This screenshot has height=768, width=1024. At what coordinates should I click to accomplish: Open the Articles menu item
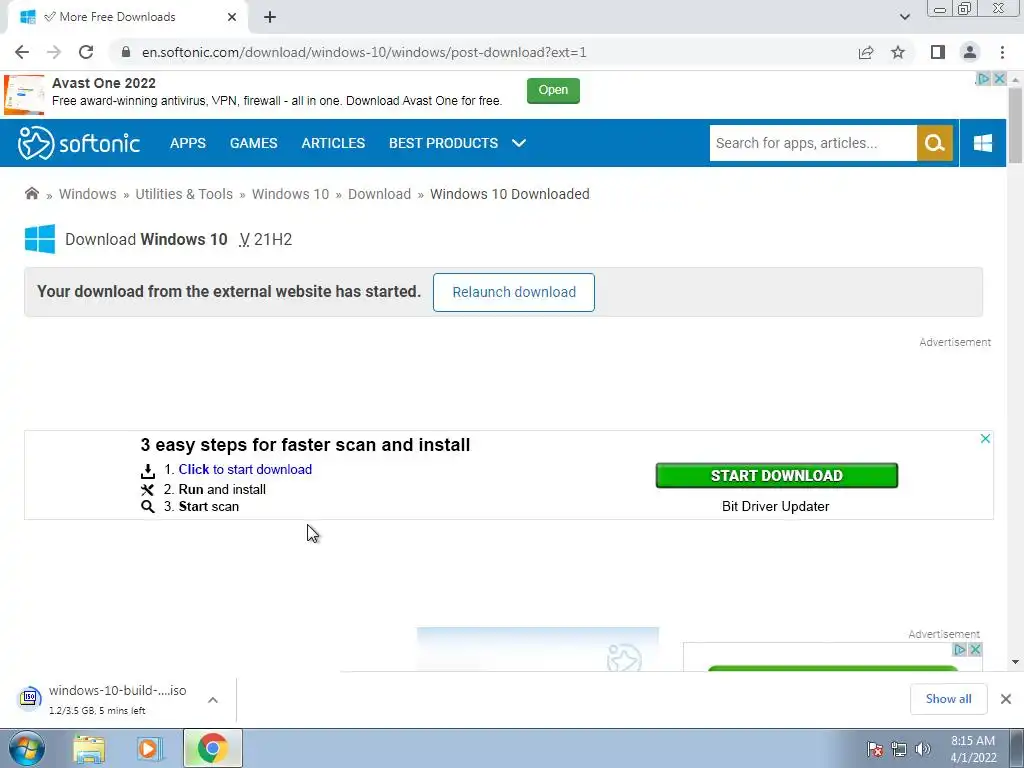coord(333,143)
